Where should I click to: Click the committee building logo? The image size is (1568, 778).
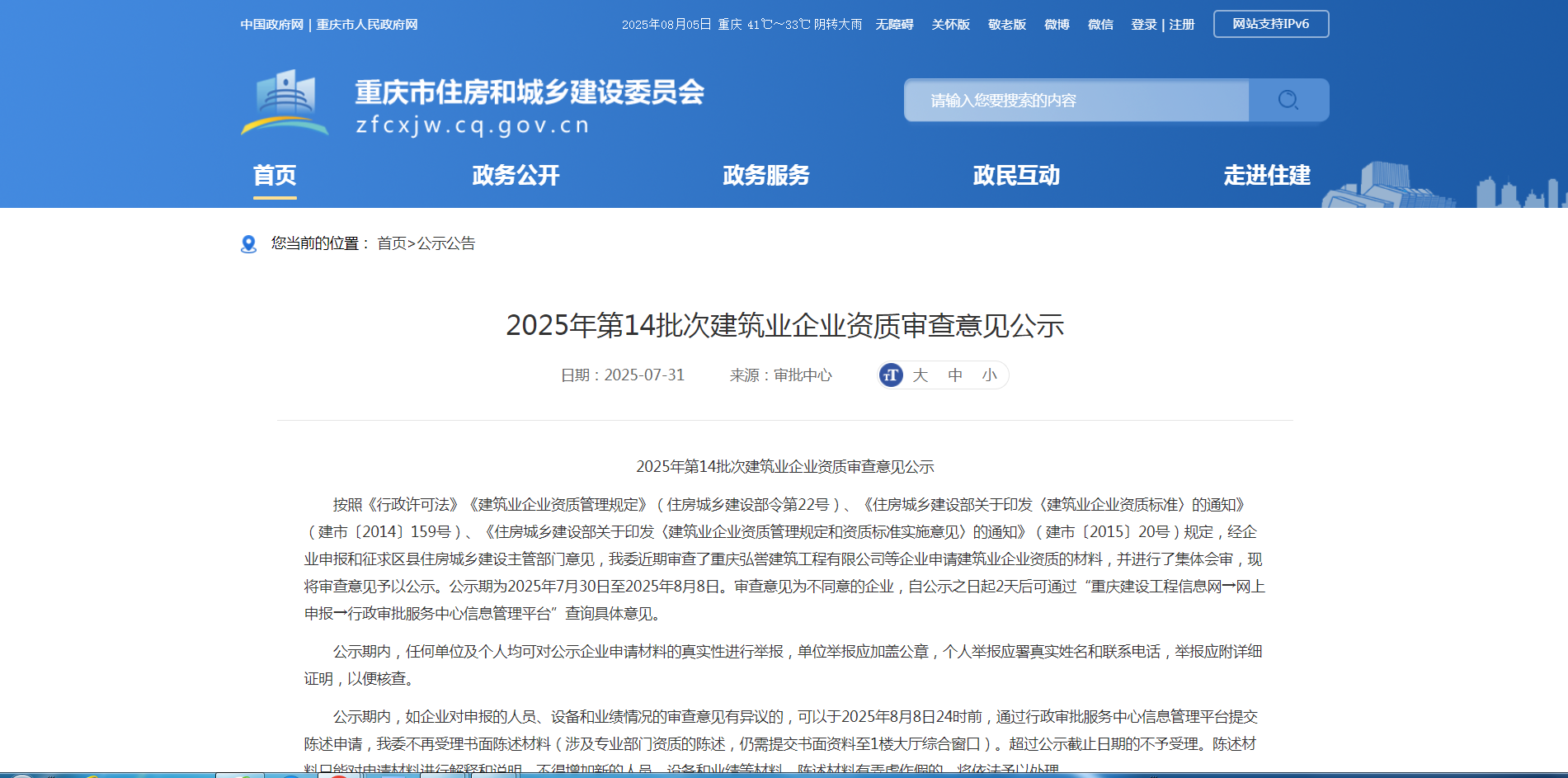tap(285, 103)
